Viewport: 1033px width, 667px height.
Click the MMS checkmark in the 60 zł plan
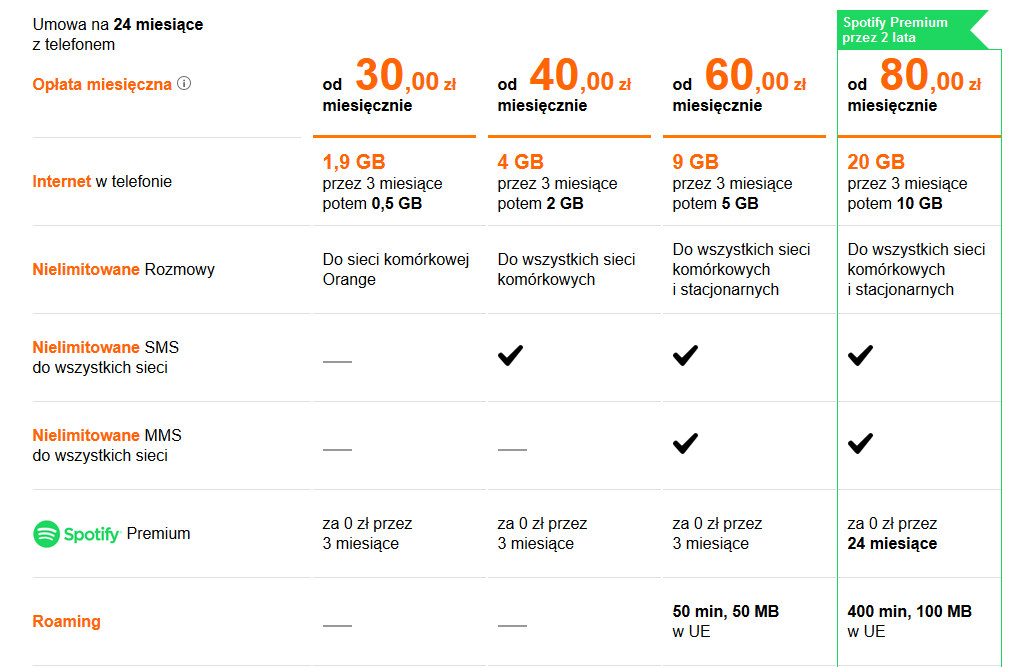[x=685, y=444]
